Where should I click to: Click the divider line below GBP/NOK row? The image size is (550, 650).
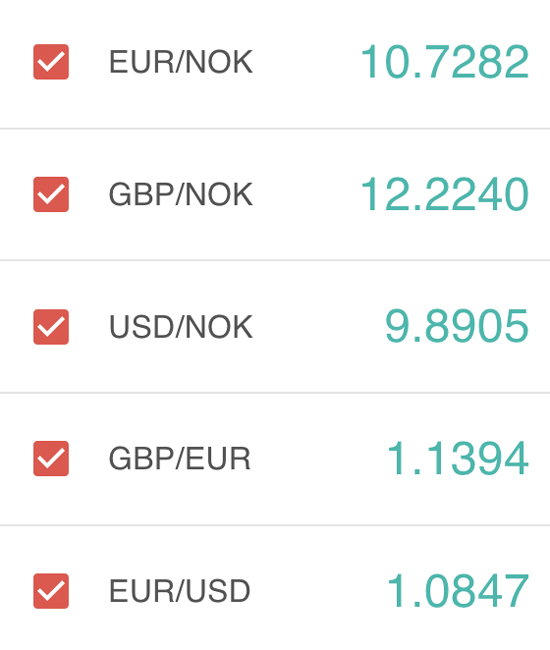[x=275, y=260]
